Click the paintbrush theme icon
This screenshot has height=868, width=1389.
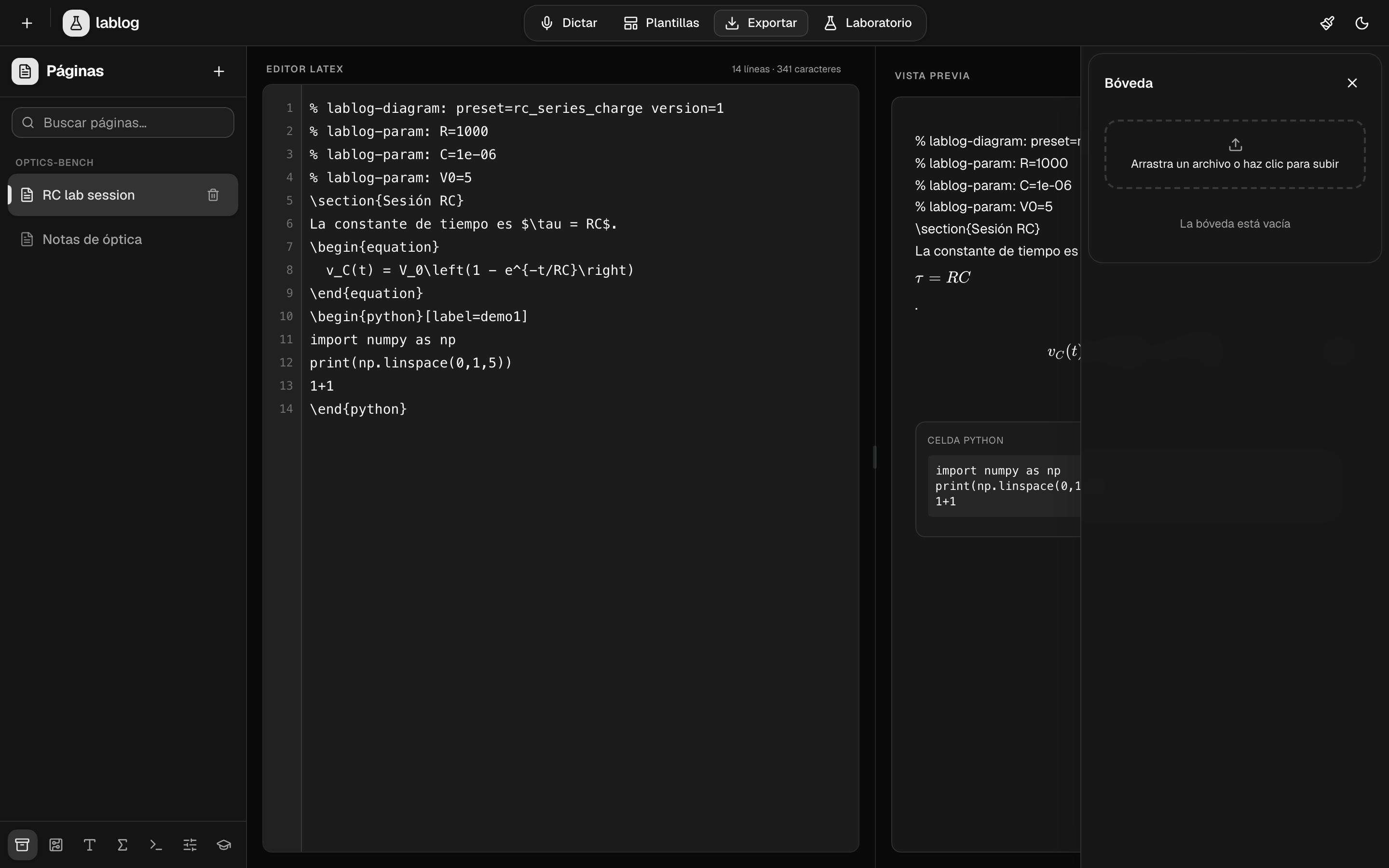pos(1327,23)
